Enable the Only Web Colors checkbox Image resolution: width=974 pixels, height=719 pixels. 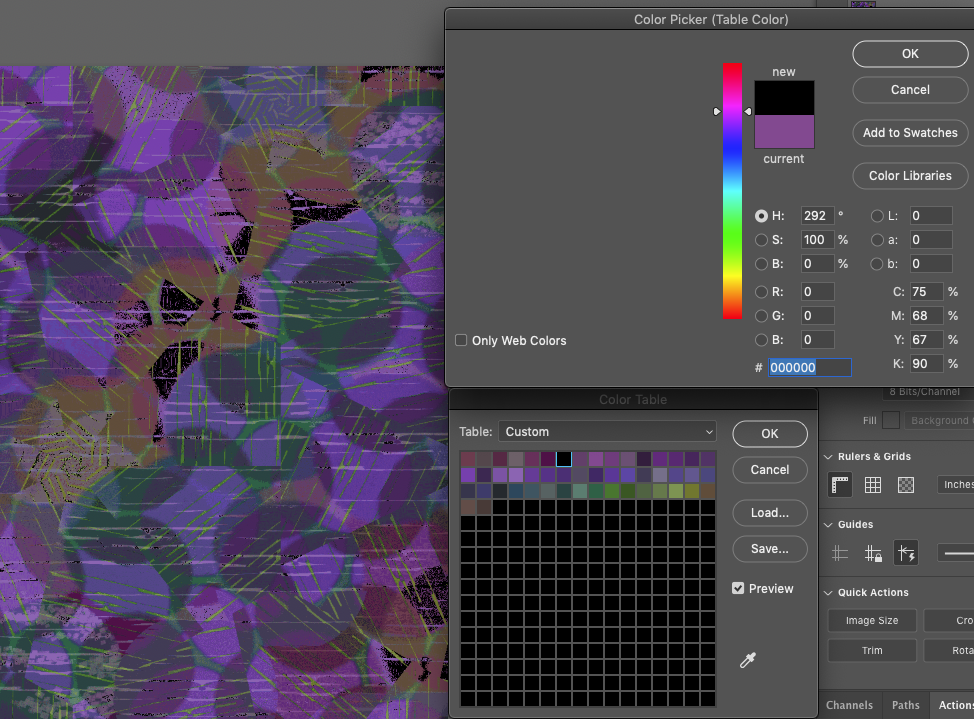[461, 340]
